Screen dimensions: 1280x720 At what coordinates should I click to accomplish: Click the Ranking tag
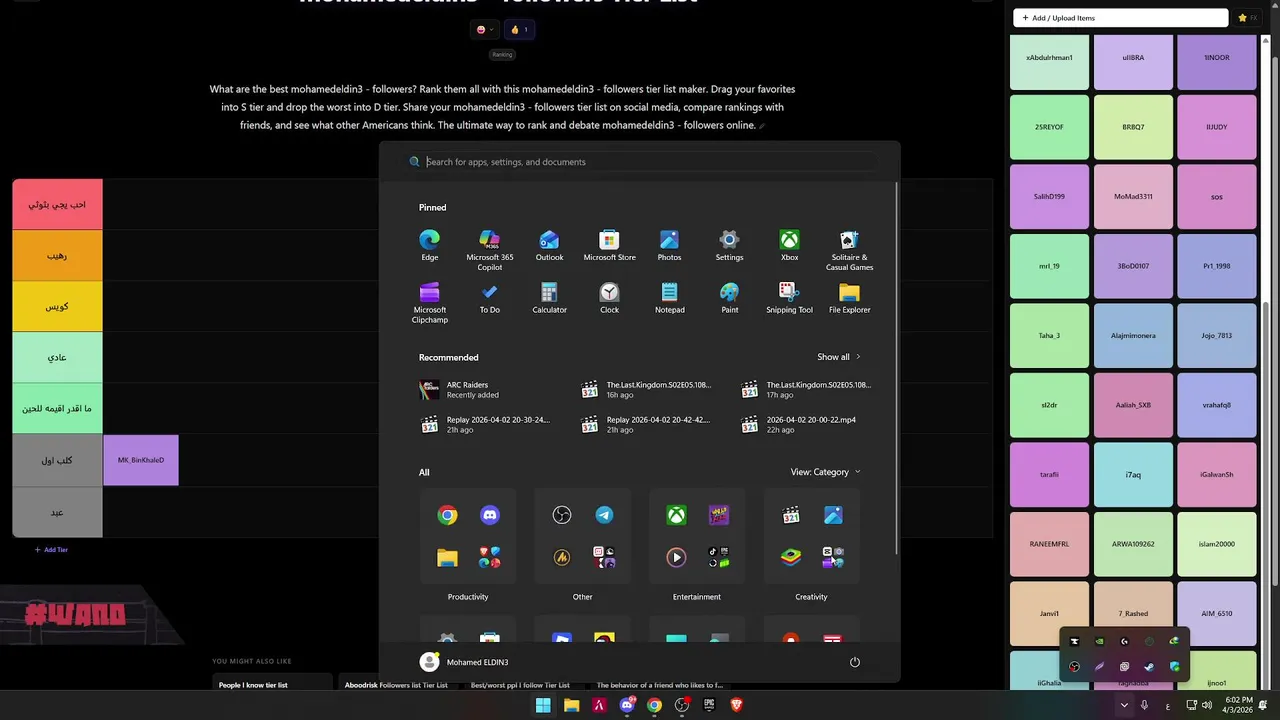pyautogui.click(x=502, y=54)
